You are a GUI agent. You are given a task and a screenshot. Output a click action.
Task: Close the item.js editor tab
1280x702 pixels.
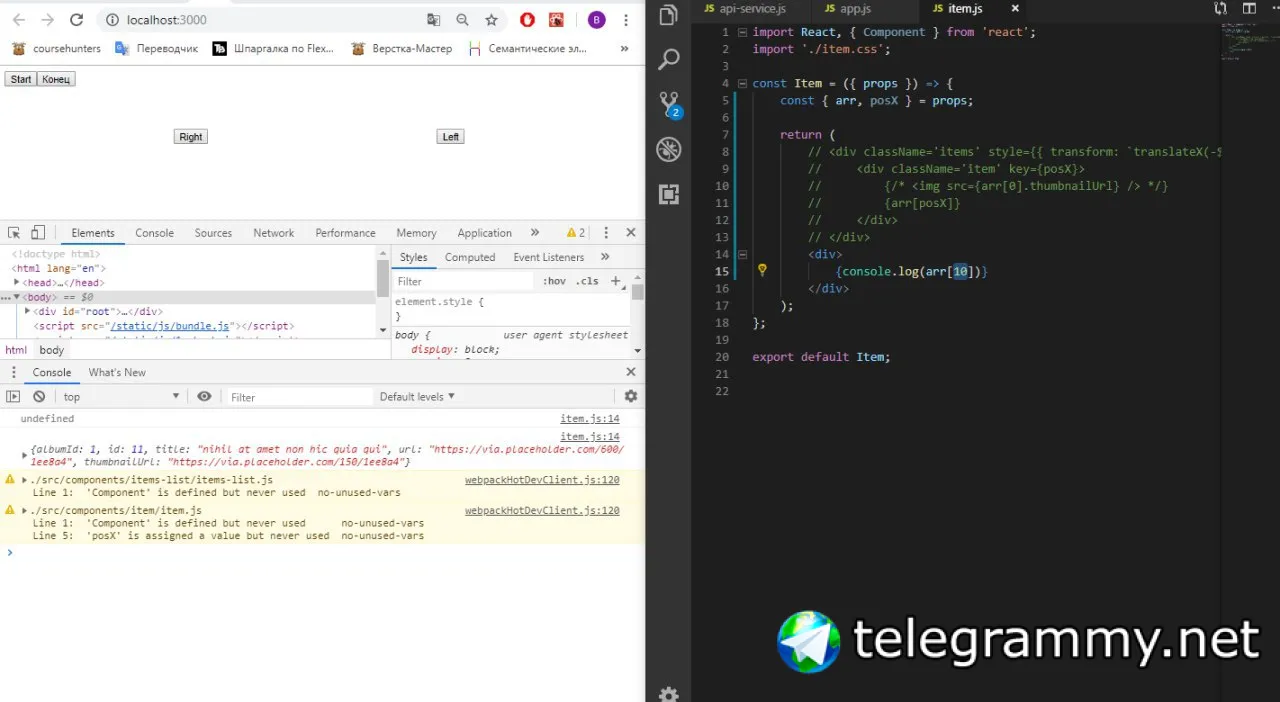click(x=1015, y=8)
